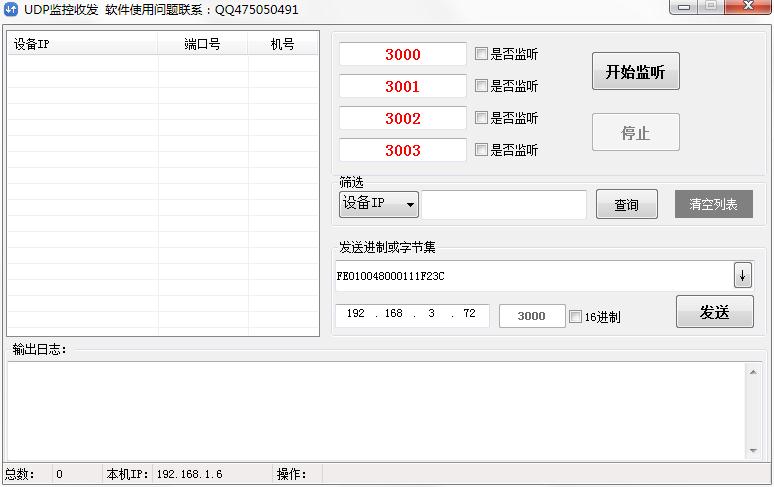Expand the send data history arrow
The height and width of the screenshot is (487, 774).
point(742,275)
